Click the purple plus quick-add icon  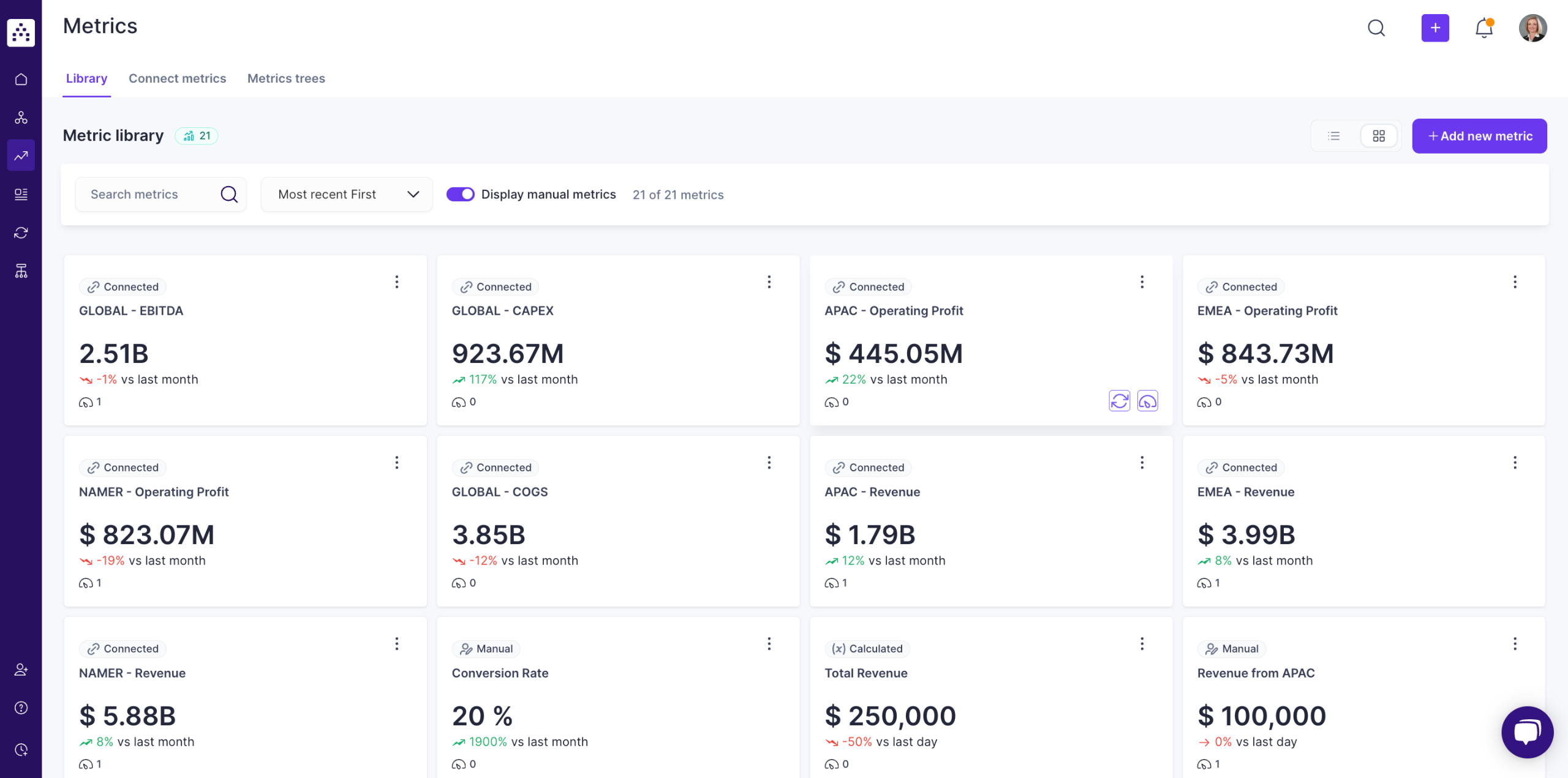(x=1434, y=28)
